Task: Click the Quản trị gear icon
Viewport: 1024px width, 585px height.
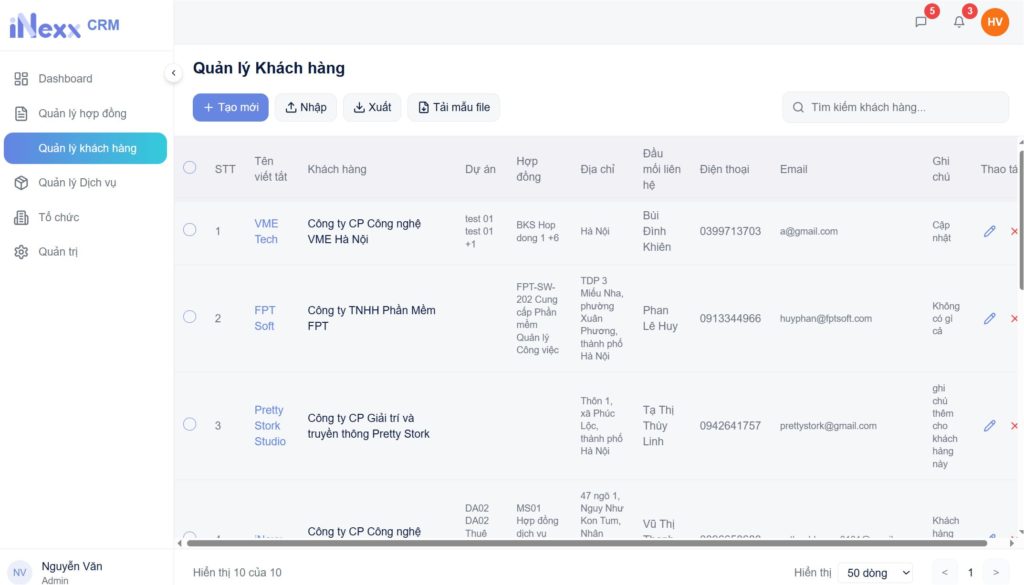Action: 22,251
